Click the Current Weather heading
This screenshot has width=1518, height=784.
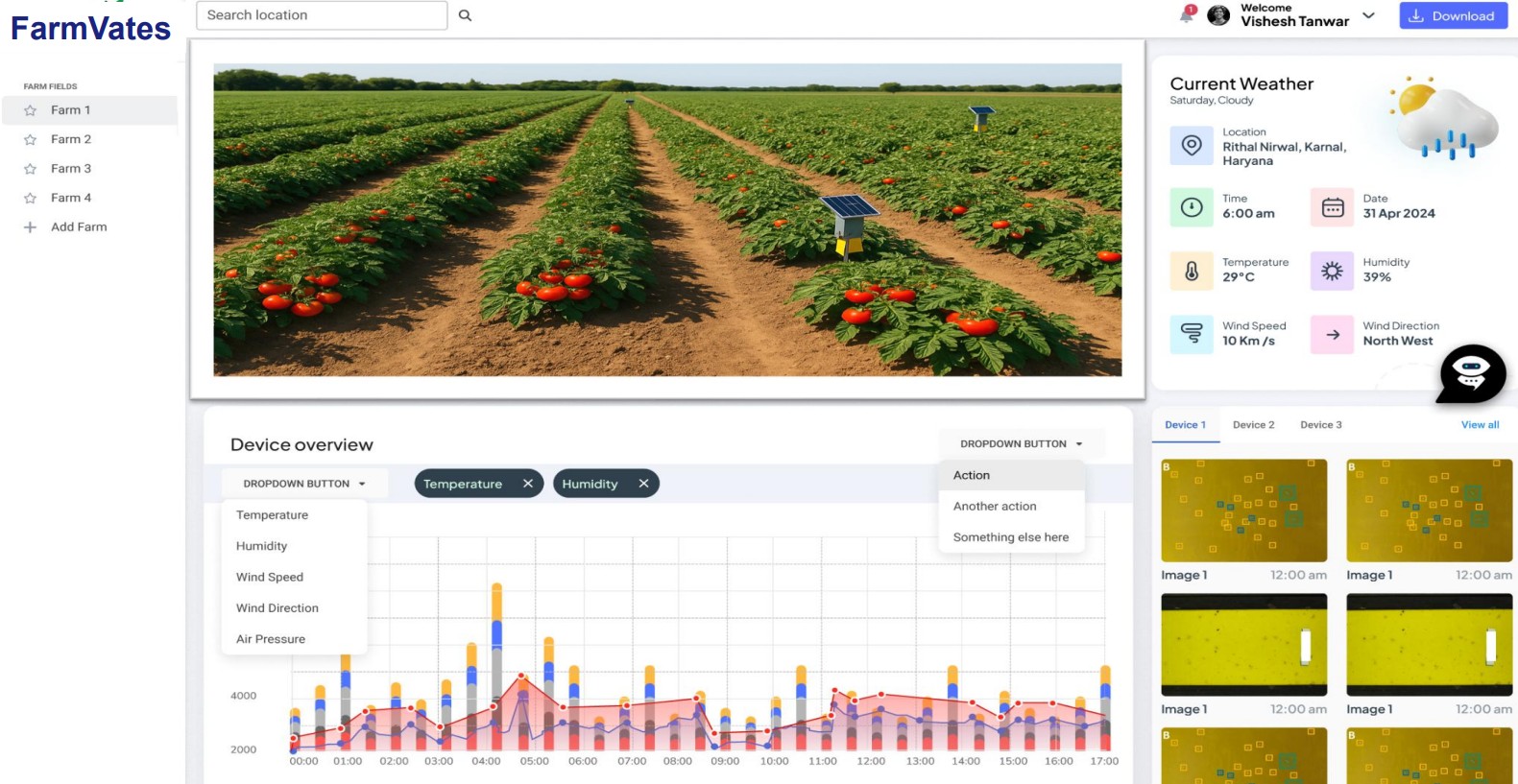pyautogui.click(x=1241, y=84)
